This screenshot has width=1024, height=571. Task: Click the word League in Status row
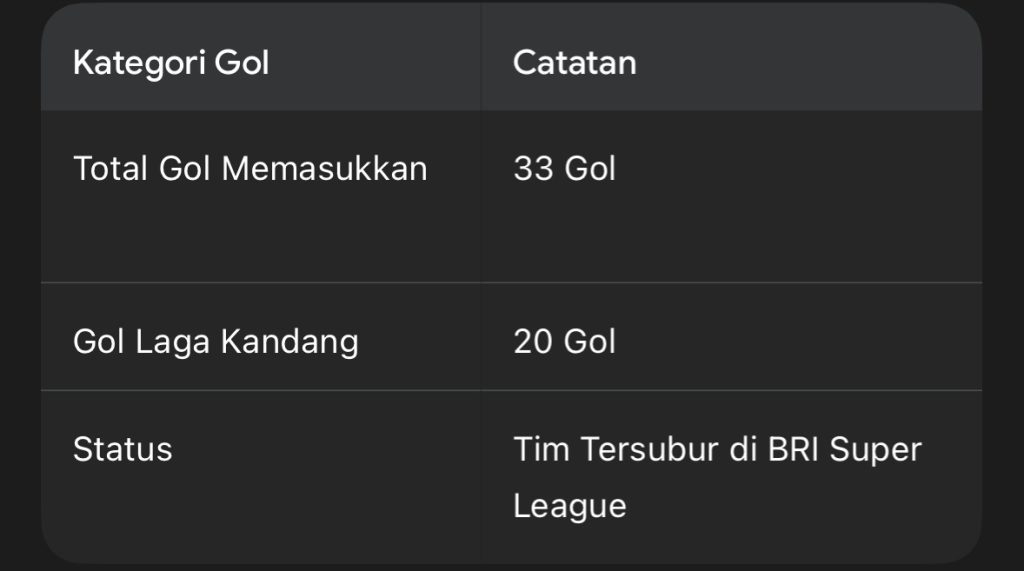click(x=569, y=506)
